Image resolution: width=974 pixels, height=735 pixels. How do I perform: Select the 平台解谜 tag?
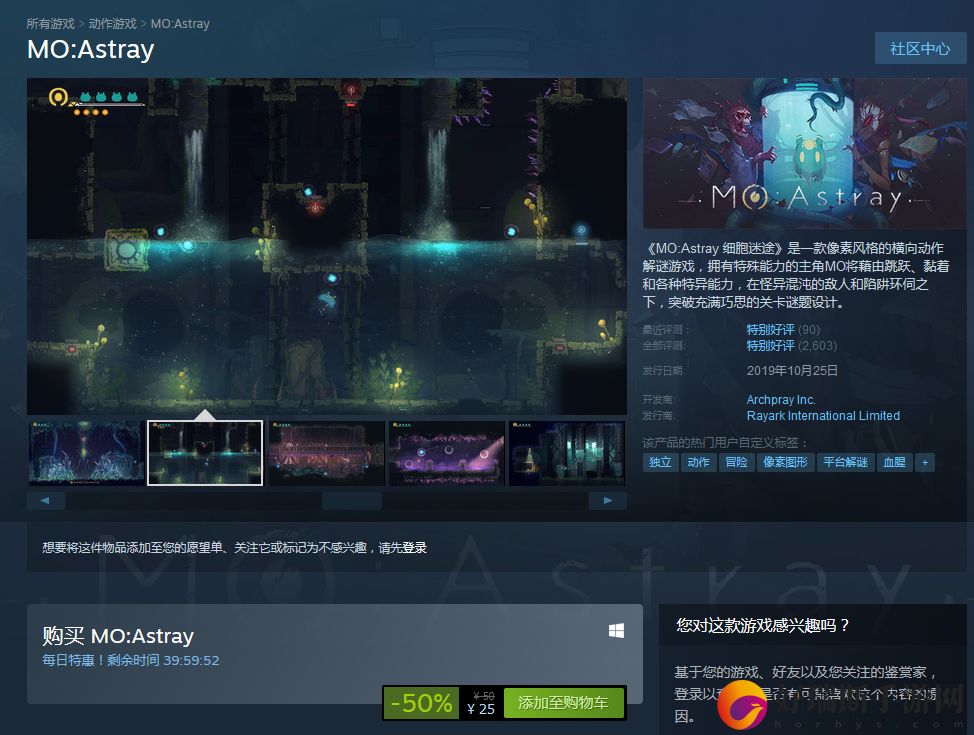[845, 462]
